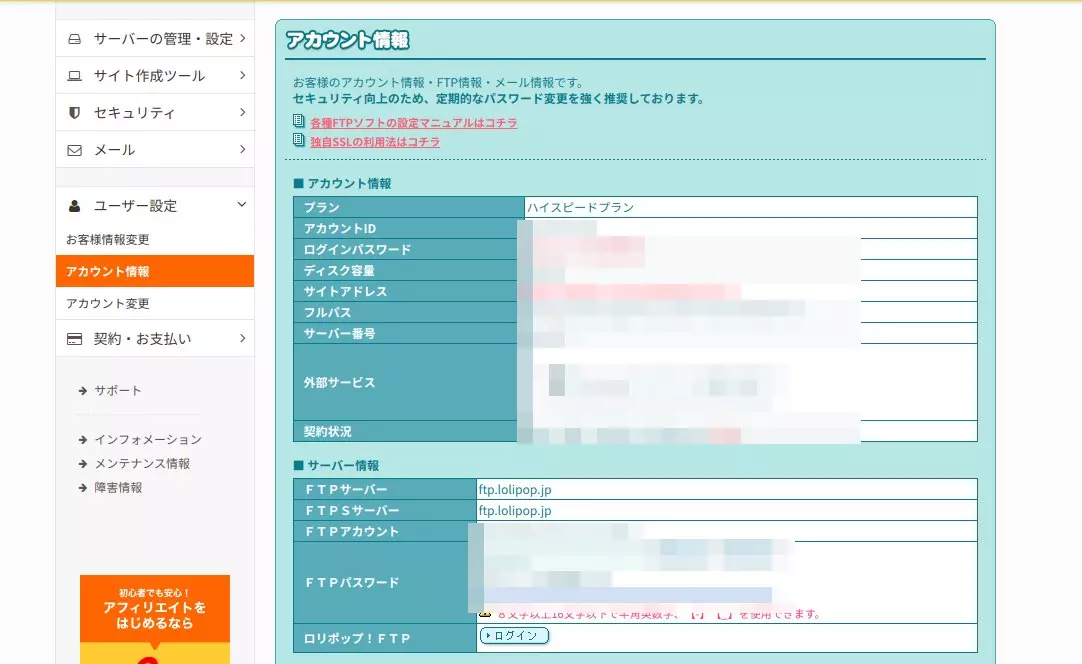Click the server icon beside サーバーの管理・設定
Screen dimensions: 1082x664
point(74,39)
